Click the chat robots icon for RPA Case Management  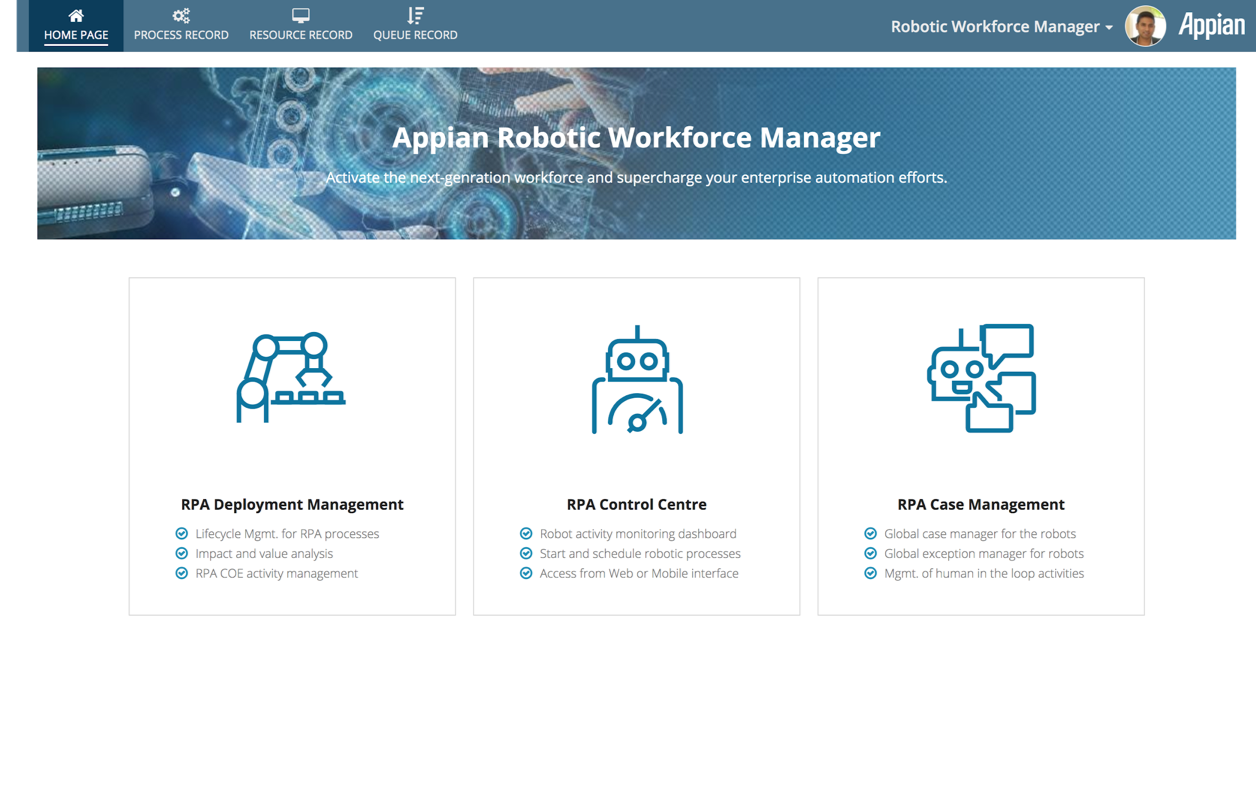pos(981,377)
